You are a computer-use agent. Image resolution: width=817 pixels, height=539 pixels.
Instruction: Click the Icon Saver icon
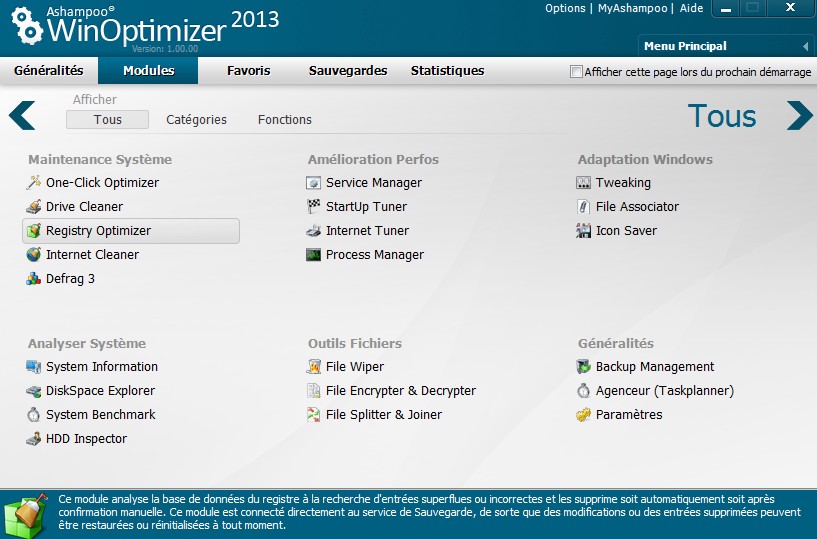pos(584,230)
